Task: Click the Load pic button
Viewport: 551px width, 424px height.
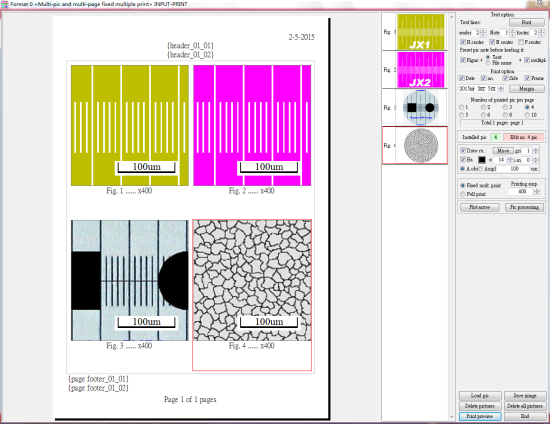Action: pyautogui.click(x=480, y=396)
